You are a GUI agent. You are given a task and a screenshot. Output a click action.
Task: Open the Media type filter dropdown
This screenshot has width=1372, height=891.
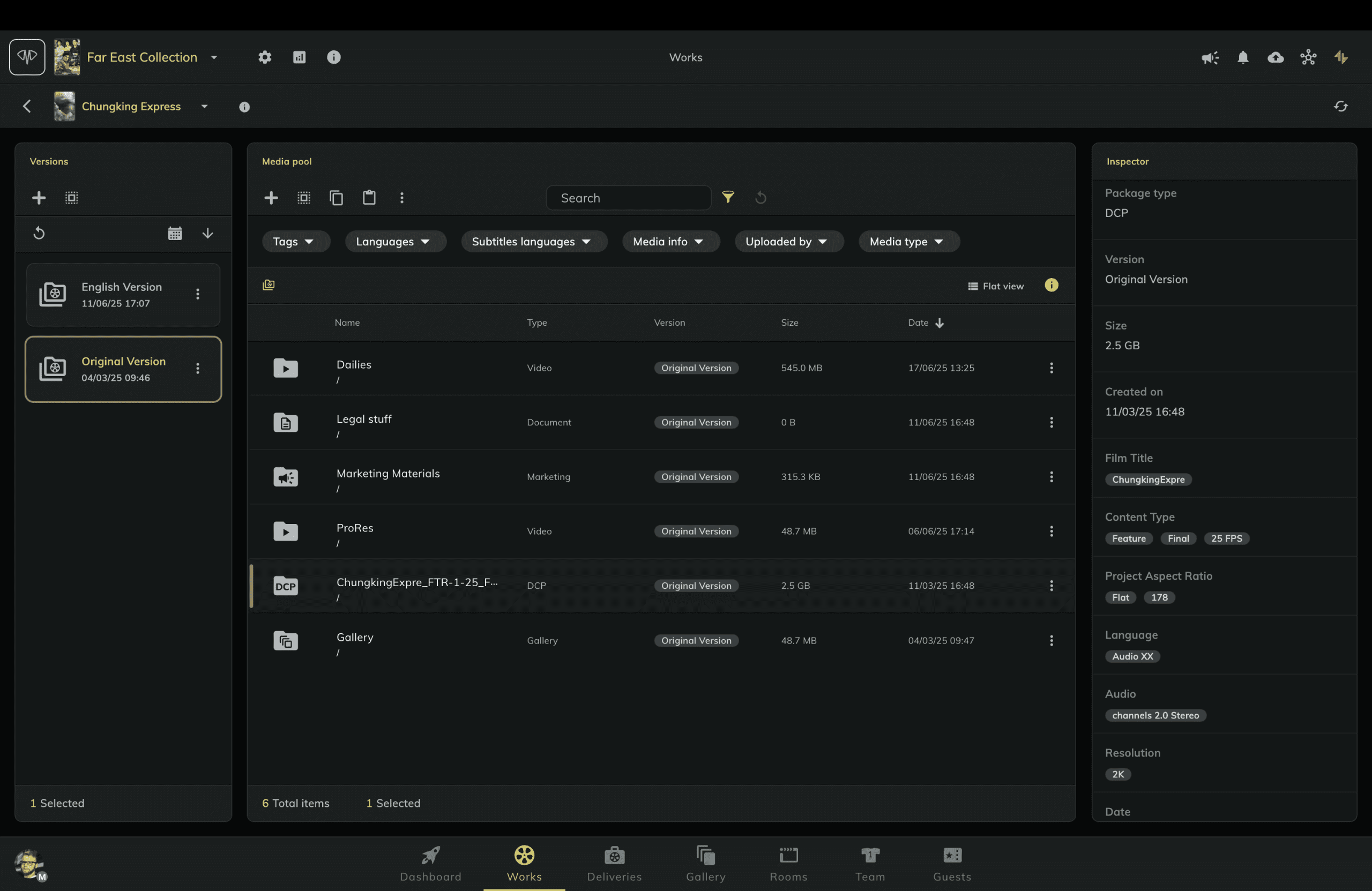click(x=908, y=242)
